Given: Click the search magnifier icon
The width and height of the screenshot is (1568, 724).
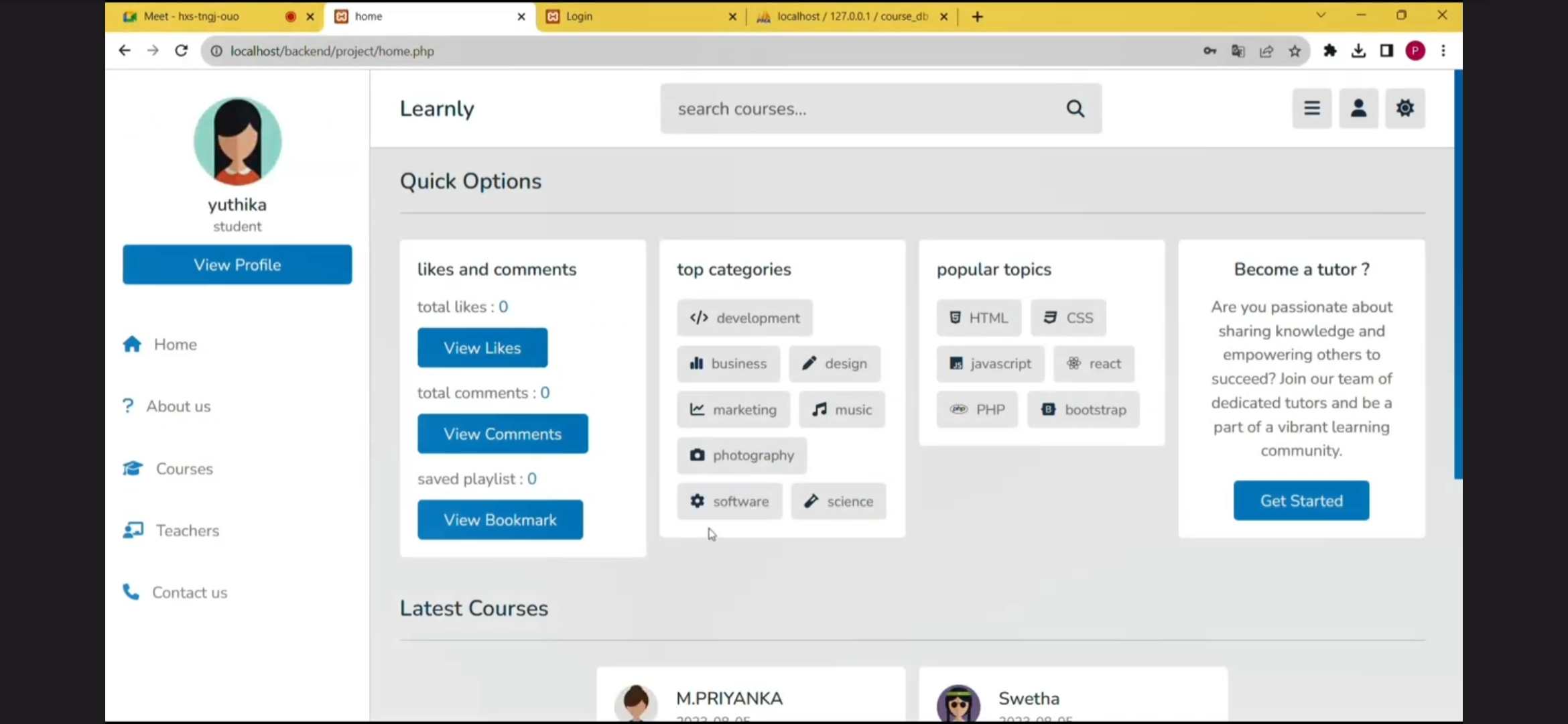Looking at the screenshot, I should (x=1075, y=109).
